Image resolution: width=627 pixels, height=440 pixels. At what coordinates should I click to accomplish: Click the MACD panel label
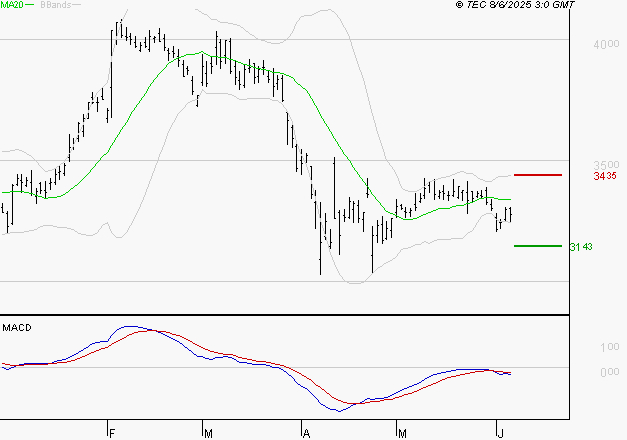point(17,328)
